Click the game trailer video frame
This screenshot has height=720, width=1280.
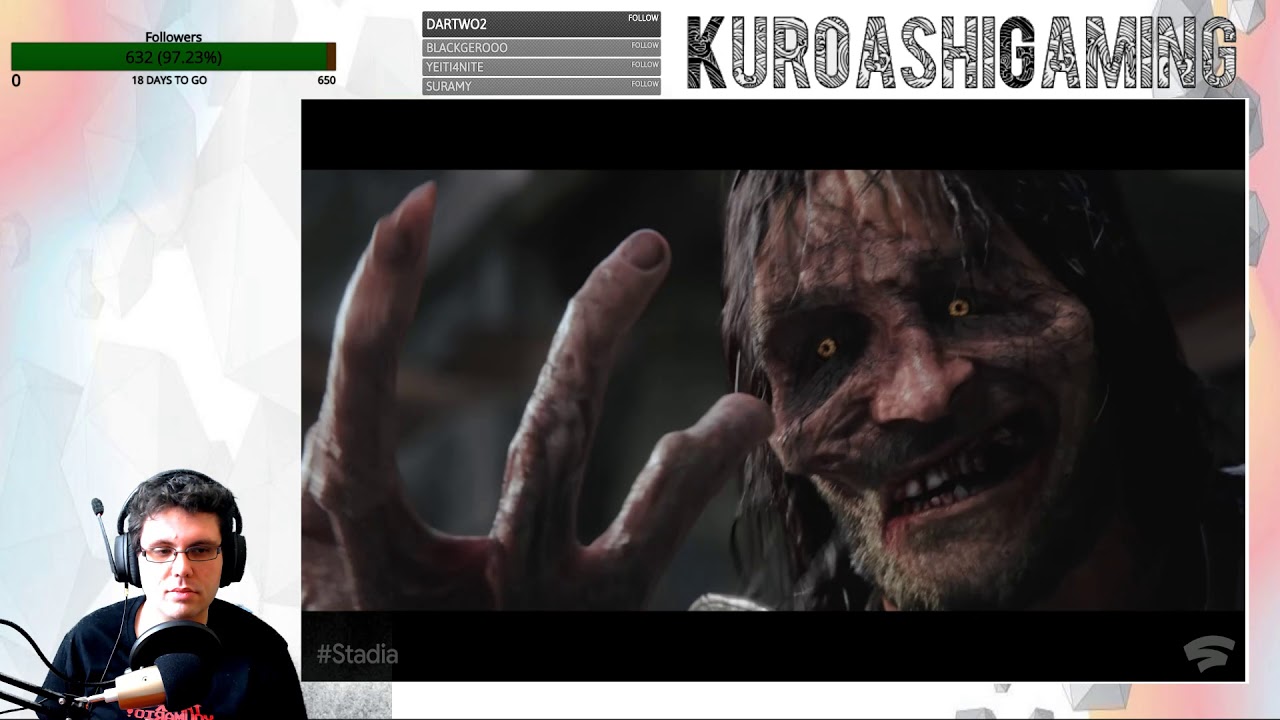pyautogui.click(x=773, y=390)
